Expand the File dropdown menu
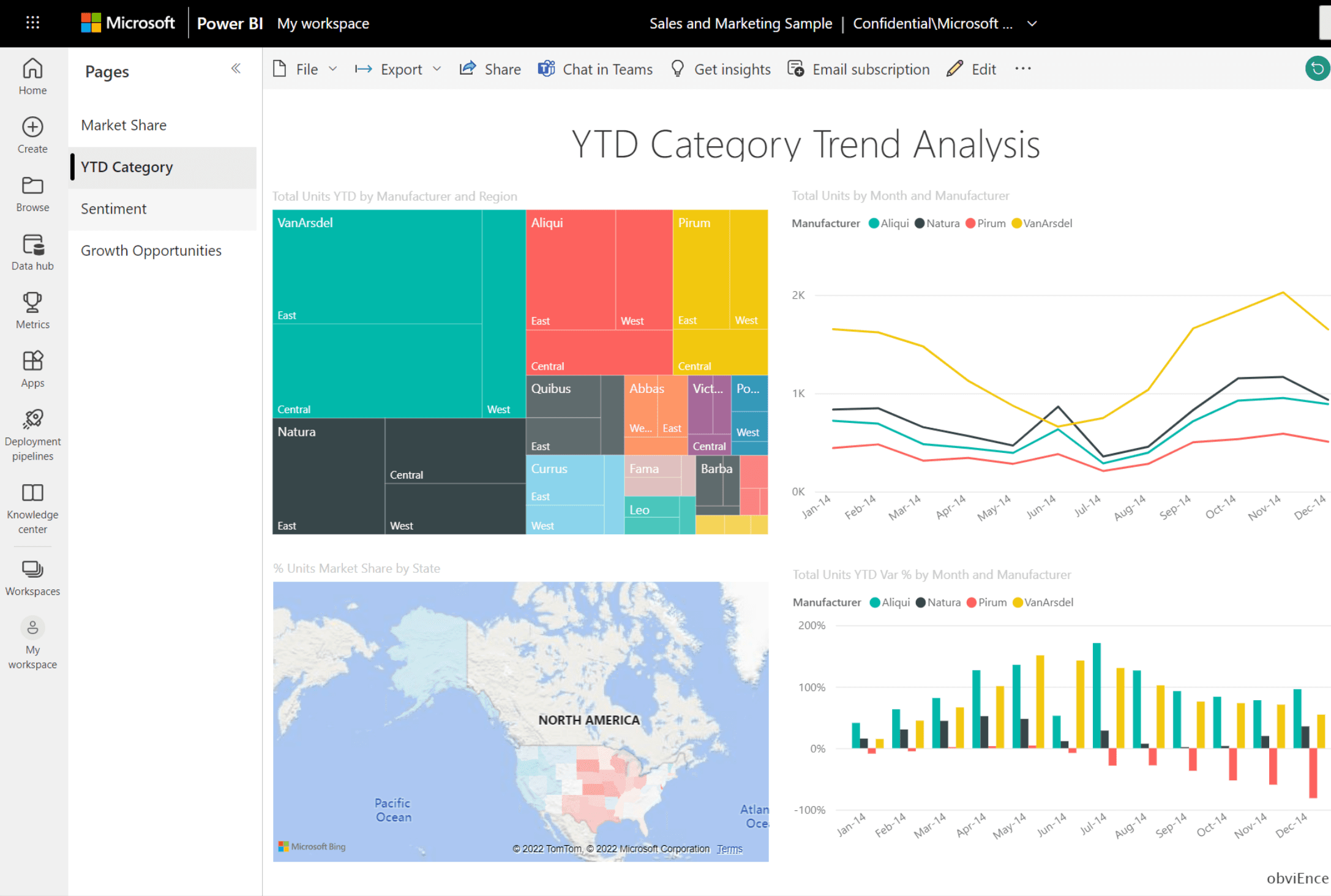Image resolution: width=1331 pixels, height=896 pixels. (306, 69)
